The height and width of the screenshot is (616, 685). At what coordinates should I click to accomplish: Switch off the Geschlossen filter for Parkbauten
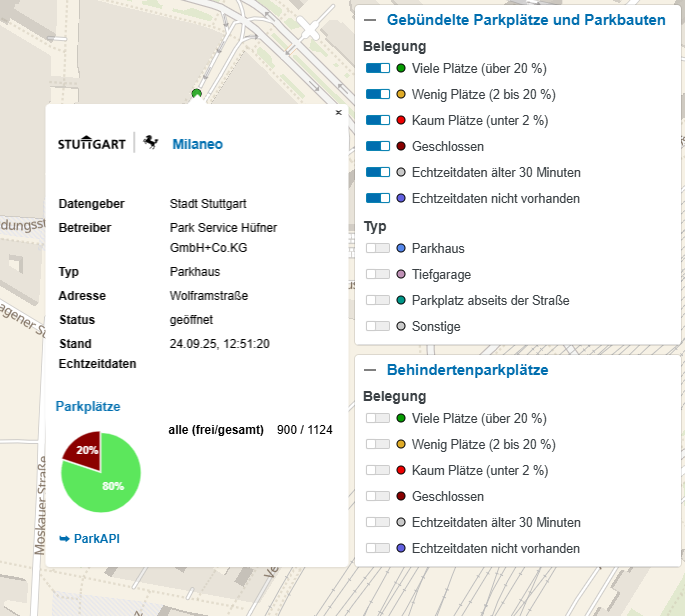coord(378,146)
